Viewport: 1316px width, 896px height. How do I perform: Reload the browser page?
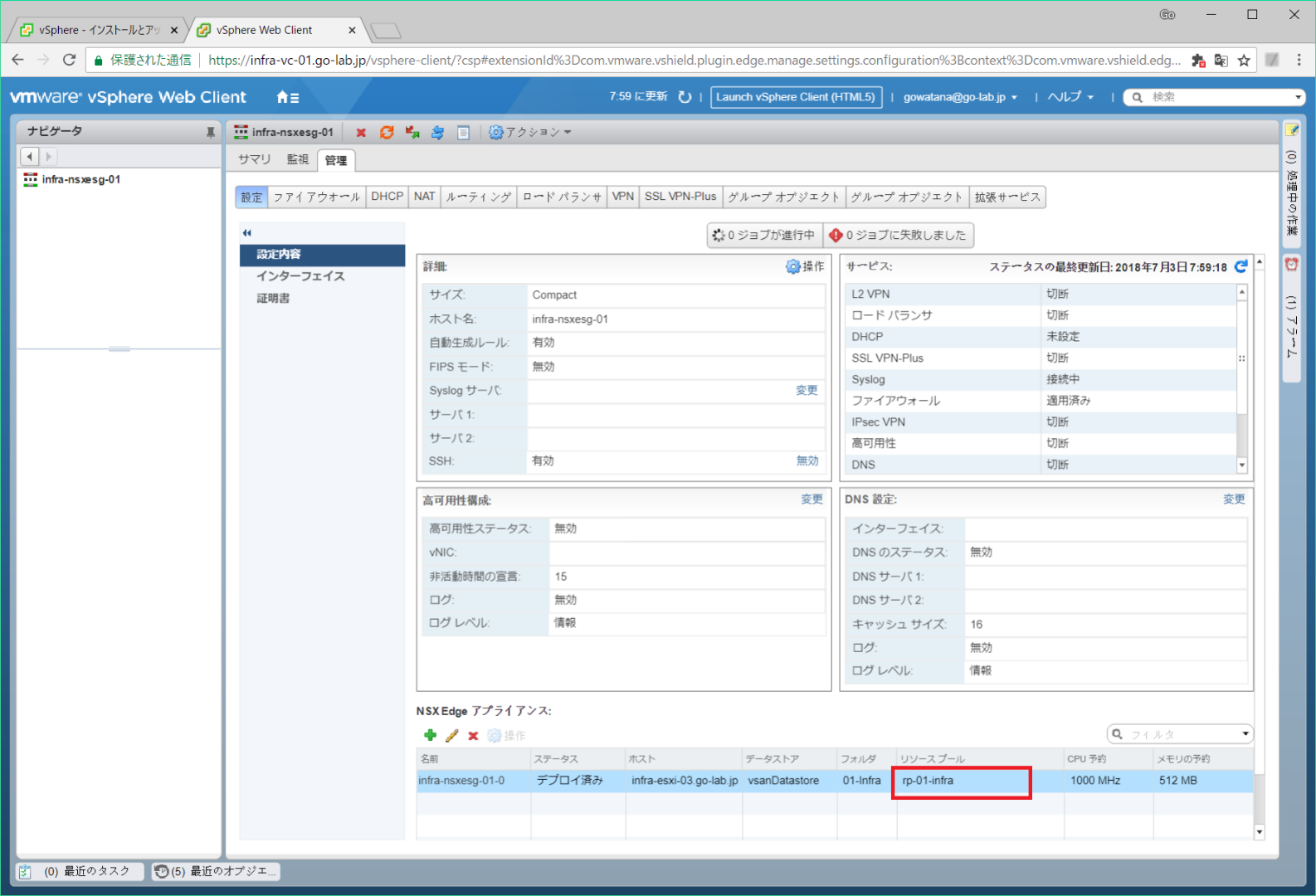pos(70,60)
